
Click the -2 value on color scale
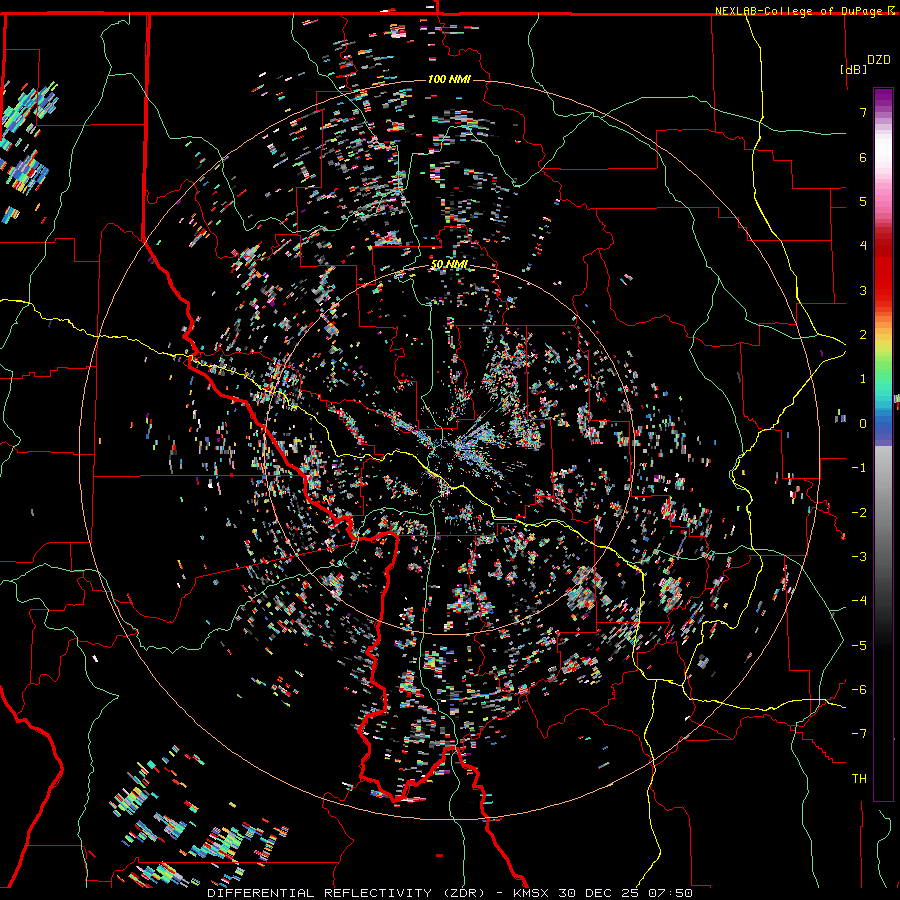pyautogui.click(x=859, y=513)
